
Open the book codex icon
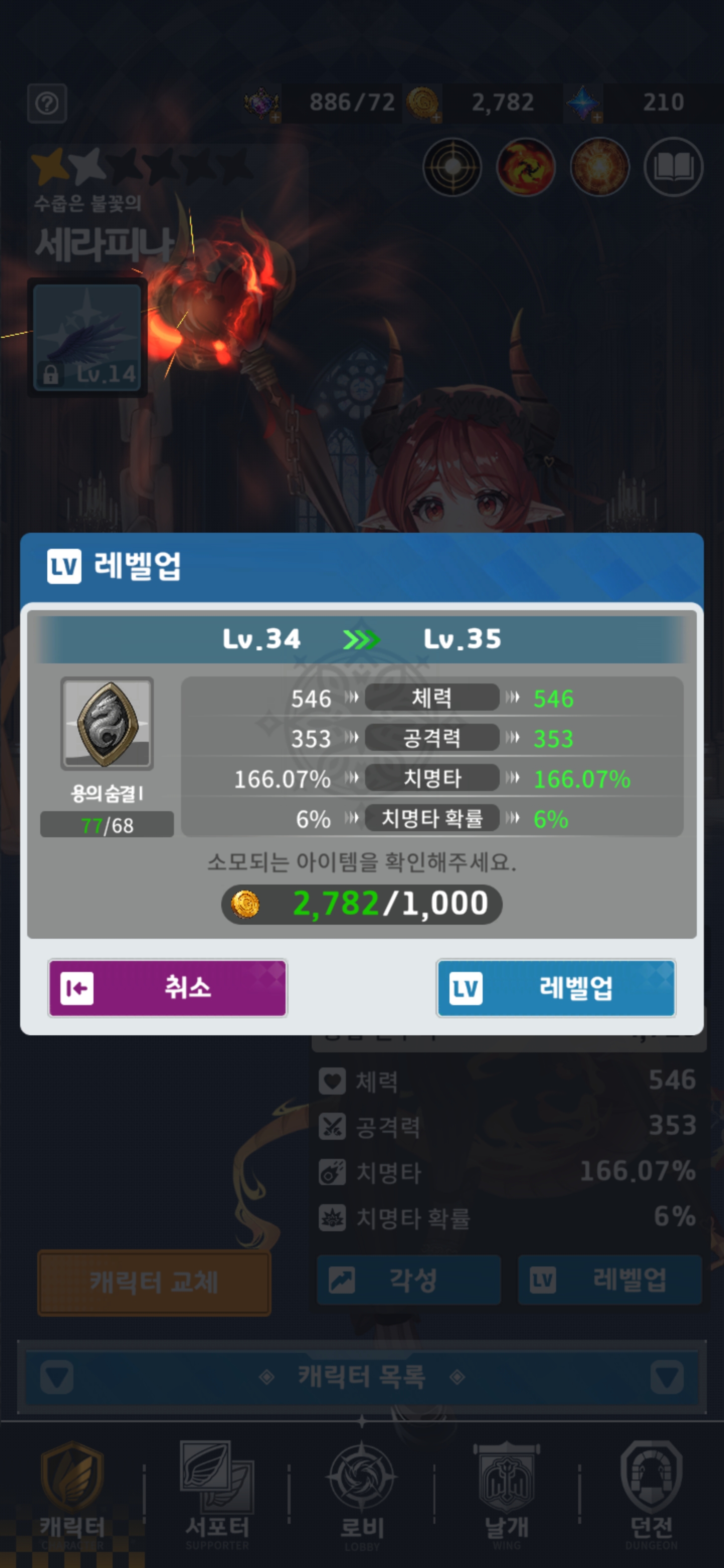pos(673,167)
